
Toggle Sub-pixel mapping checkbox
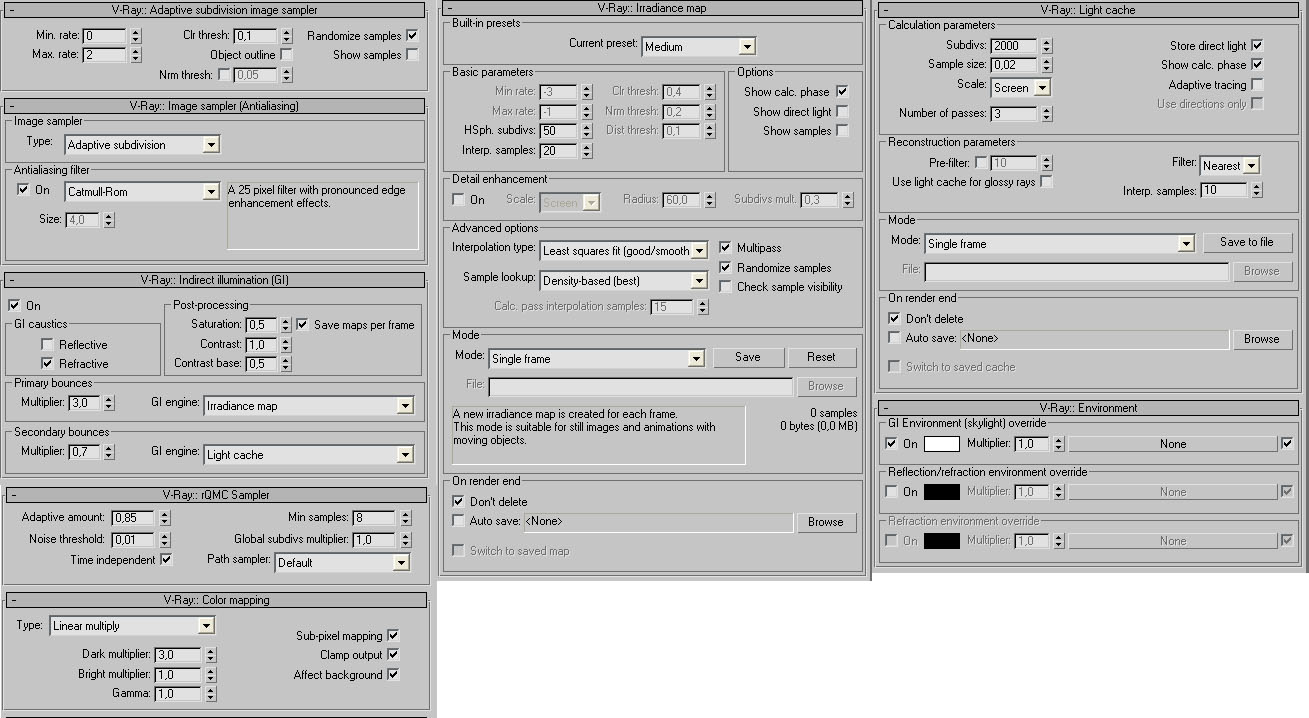393,636
